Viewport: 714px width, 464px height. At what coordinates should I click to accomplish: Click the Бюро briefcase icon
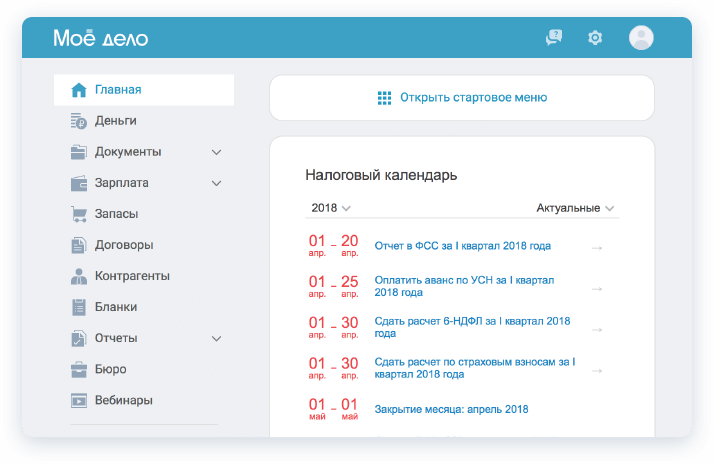79,369
